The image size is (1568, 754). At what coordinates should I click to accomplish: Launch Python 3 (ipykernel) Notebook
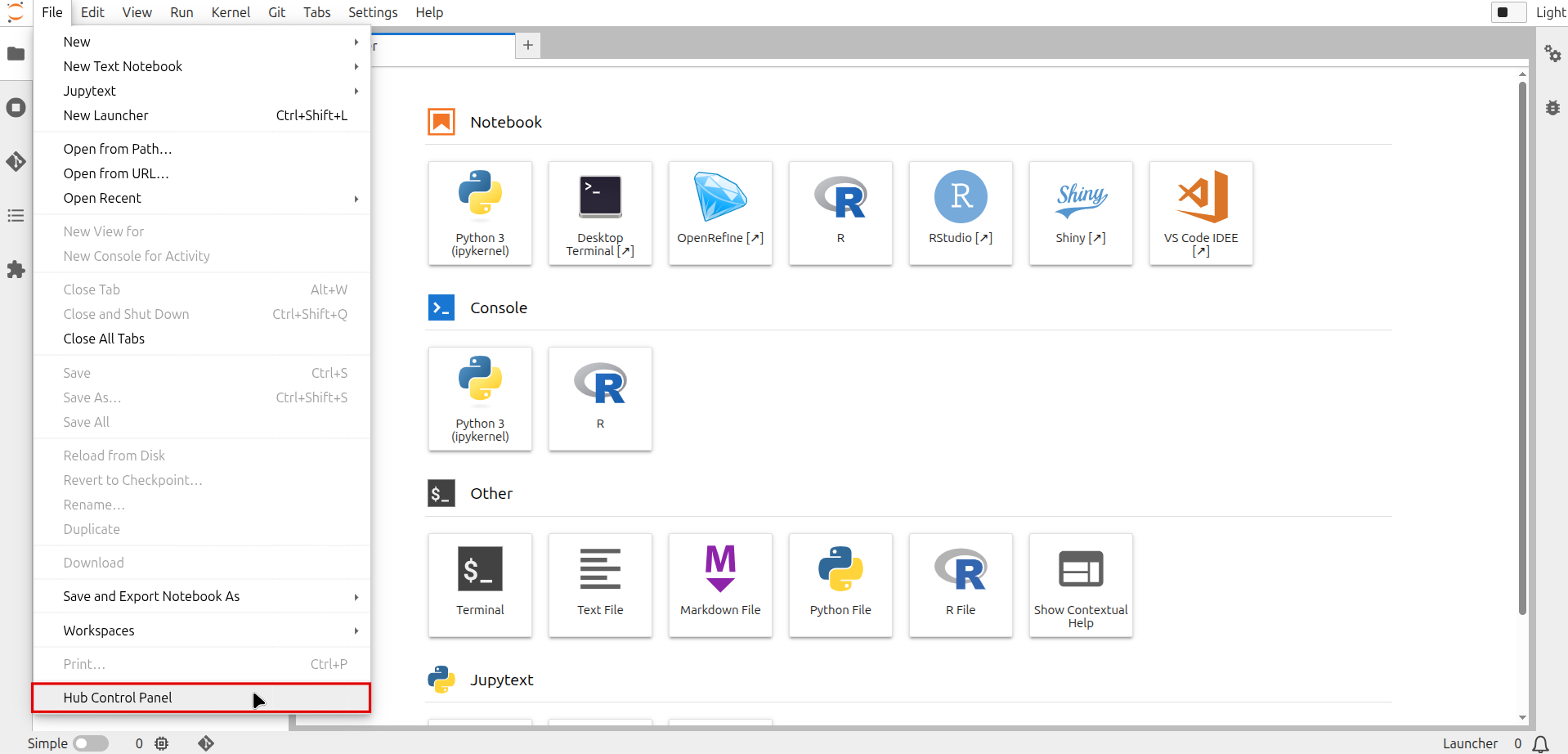(480, 213)
